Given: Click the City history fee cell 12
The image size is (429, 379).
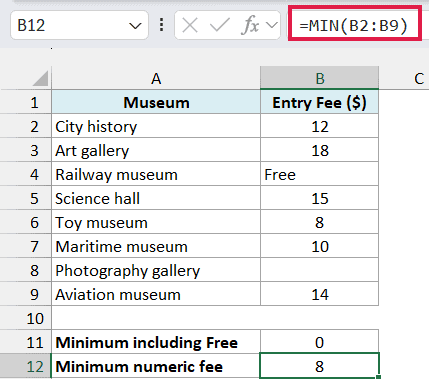Looking at the screenshot, I should [319, 126].
